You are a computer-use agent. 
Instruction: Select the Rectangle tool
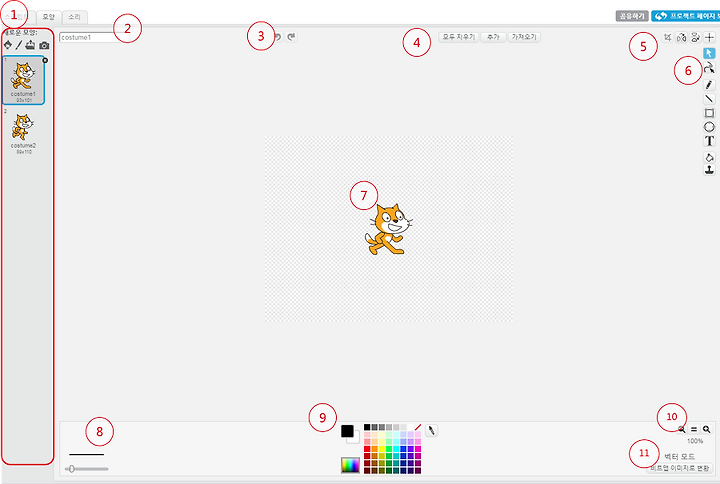pos(709,113)
